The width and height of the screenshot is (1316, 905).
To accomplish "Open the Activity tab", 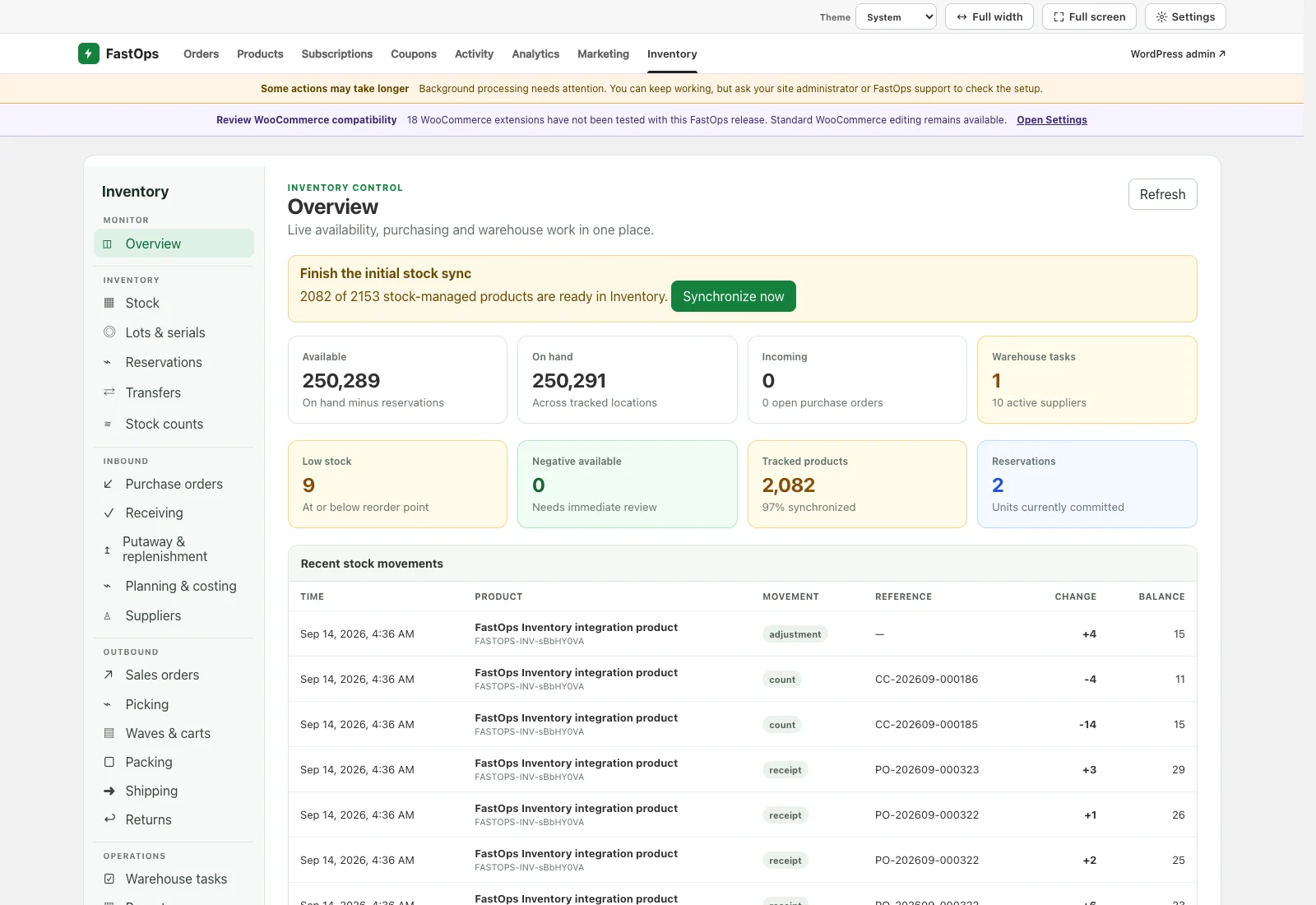I will click(474, 54).
